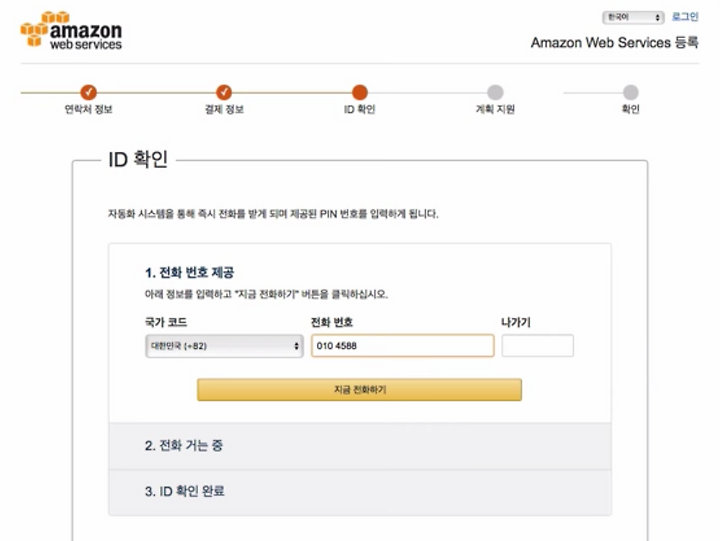This screenshot has height=541, width=720.
Task: Expand the 2. 전화 거는 중 section
Action: pyautogui.click(x=360, y=445)
